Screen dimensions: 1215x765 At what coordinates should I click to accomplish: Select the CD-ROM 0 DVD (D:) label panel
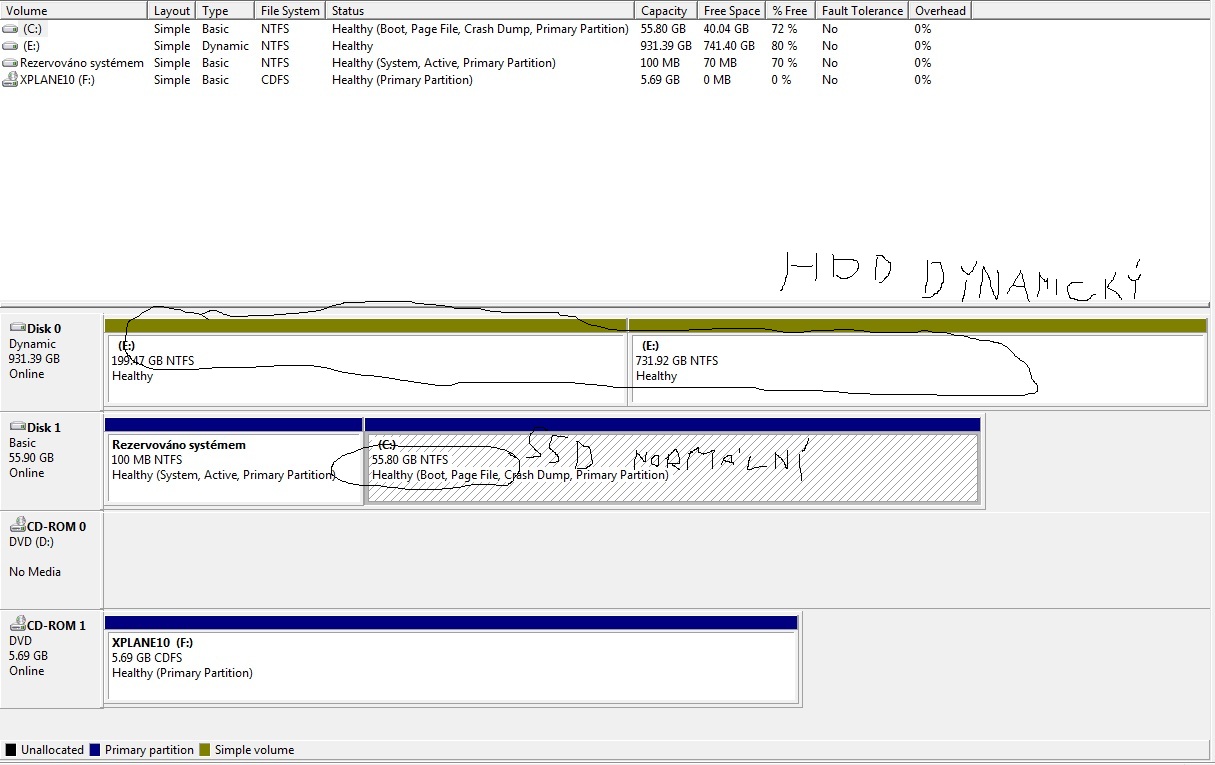51,558
